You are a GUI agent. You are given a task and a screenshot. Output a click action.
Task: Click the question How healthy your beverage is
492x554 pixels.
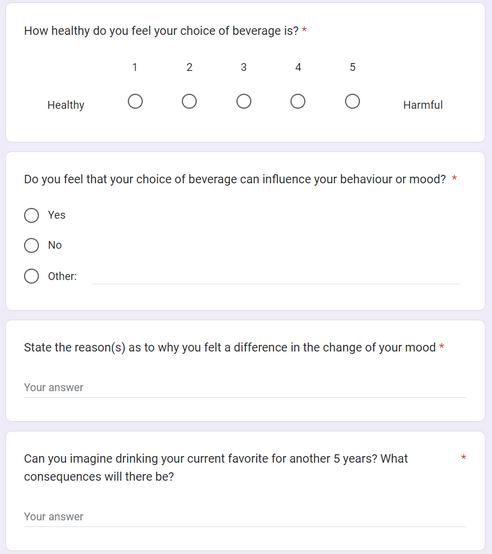[x=161, y=31]
